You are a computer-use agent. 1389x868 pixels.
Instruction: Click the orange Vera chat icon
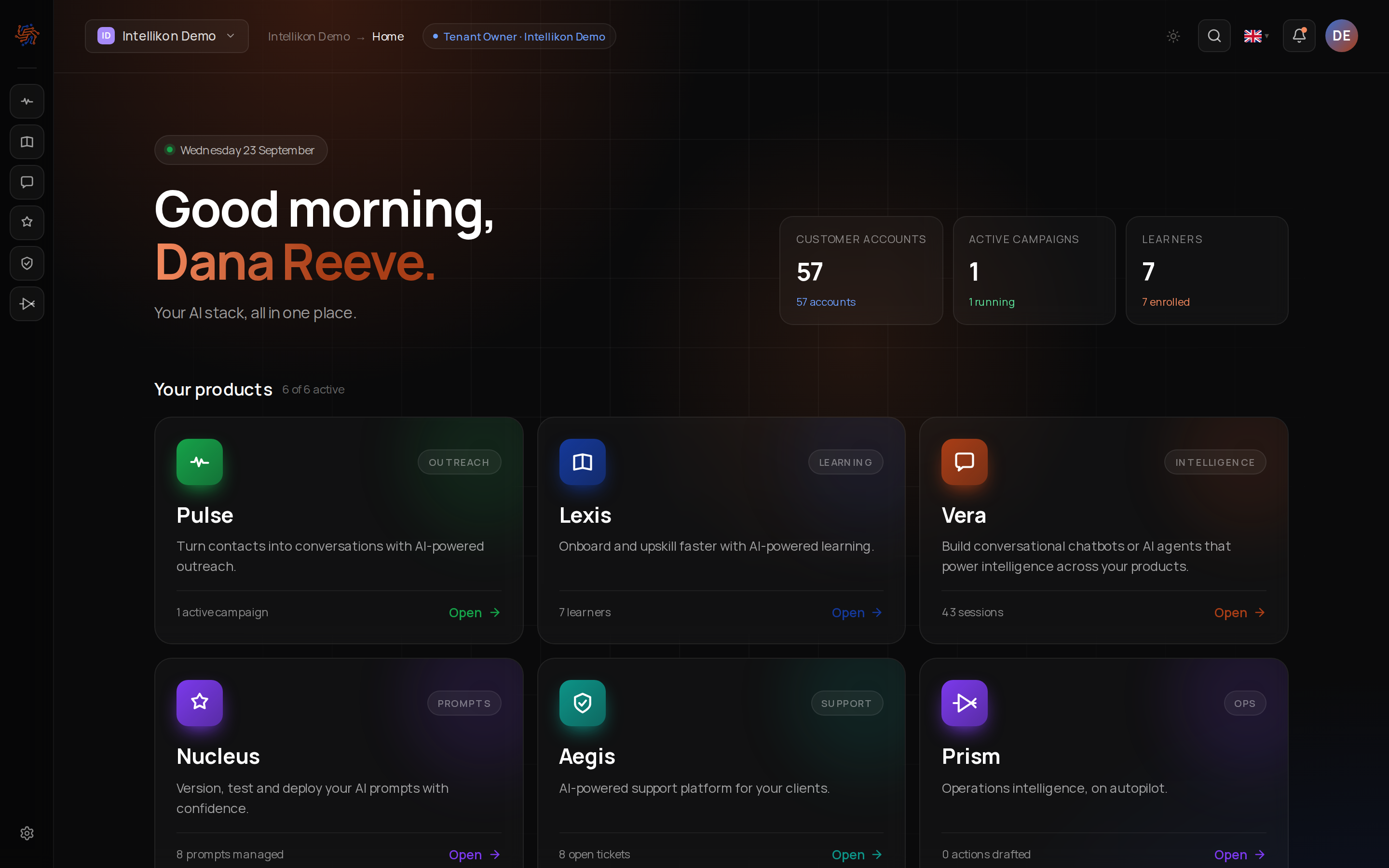click(x=965, y=462)
